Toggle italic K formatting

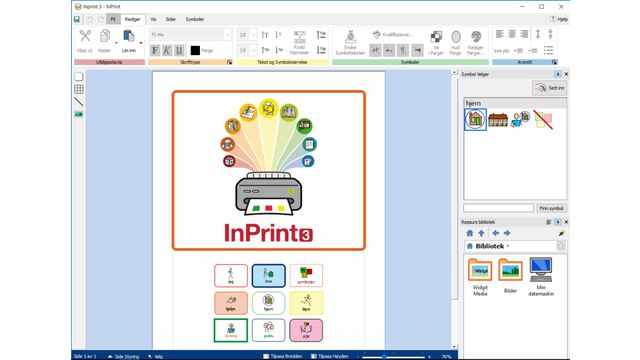tap(167, 50)
